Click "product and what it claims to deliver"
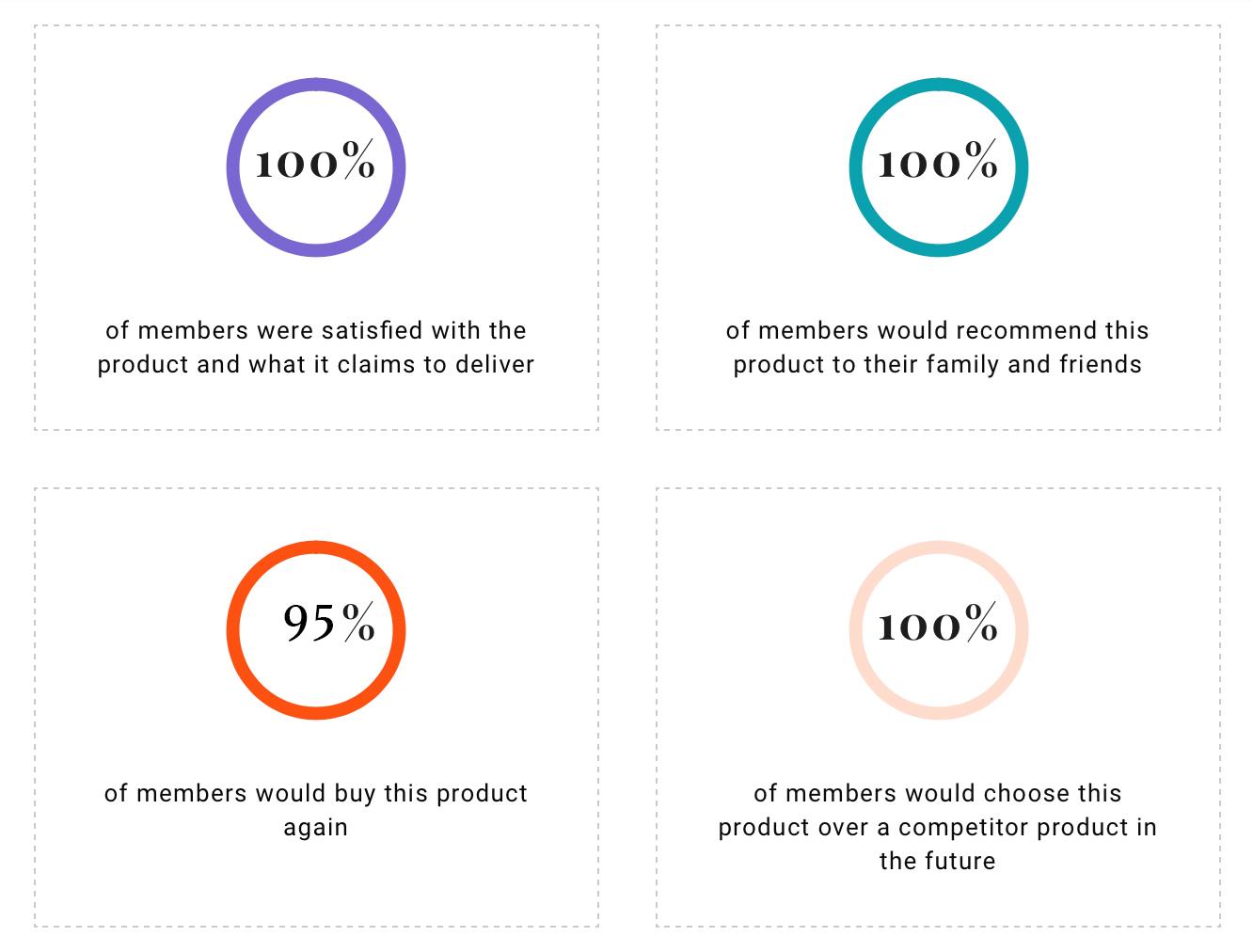 tap(316, 364)
